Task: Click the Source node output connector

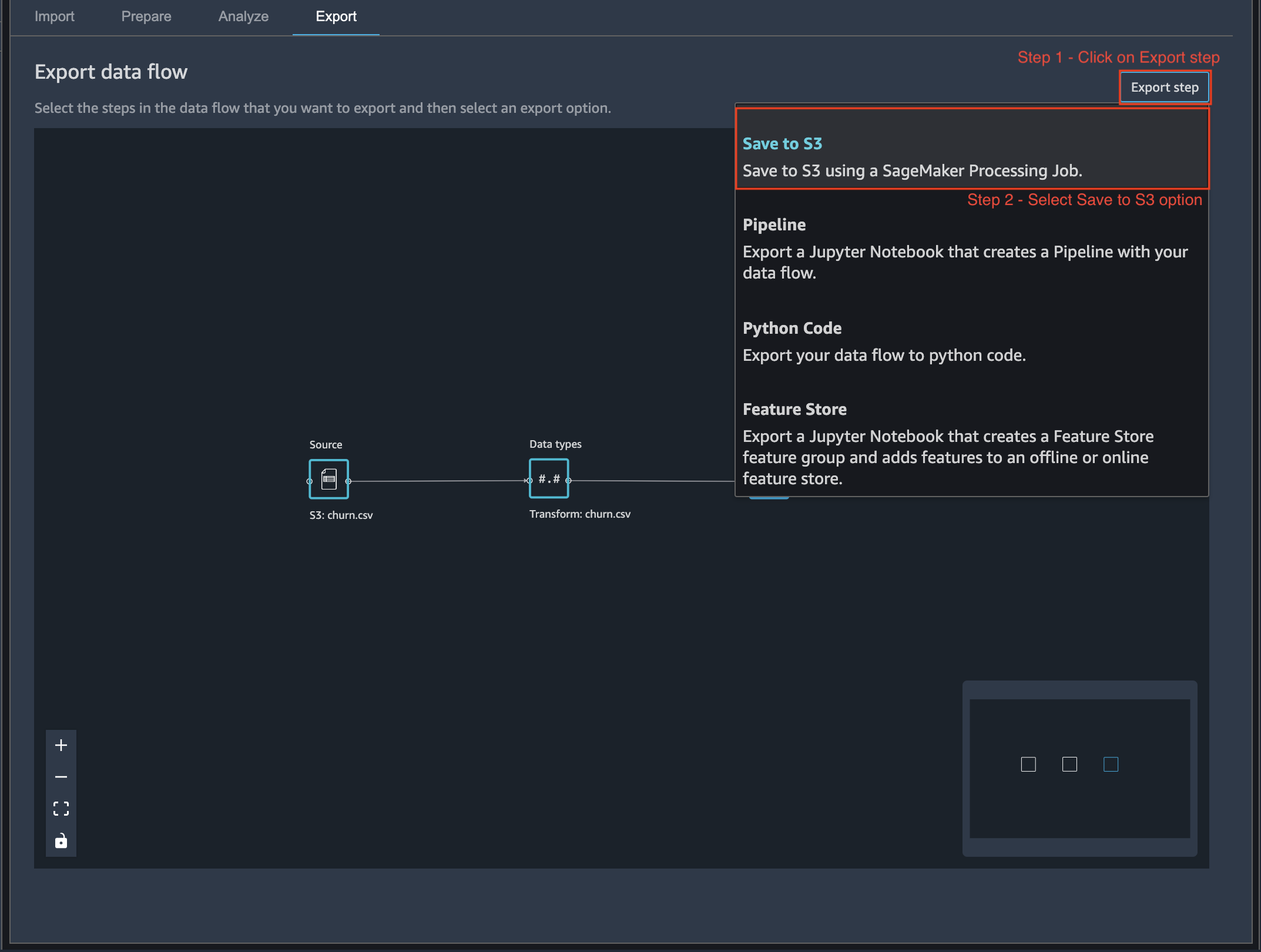Action: click(x=348, y=481)
